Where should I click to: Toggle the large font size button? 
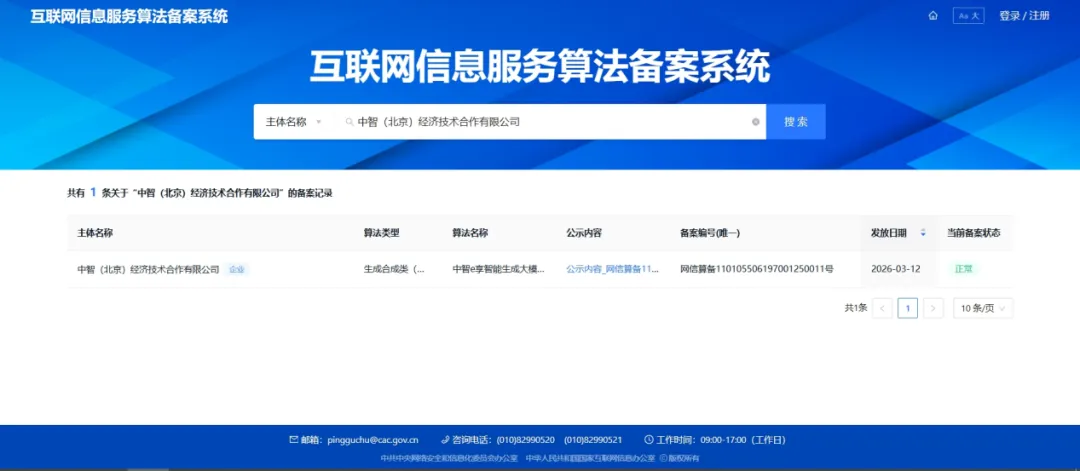click(968, 16)
